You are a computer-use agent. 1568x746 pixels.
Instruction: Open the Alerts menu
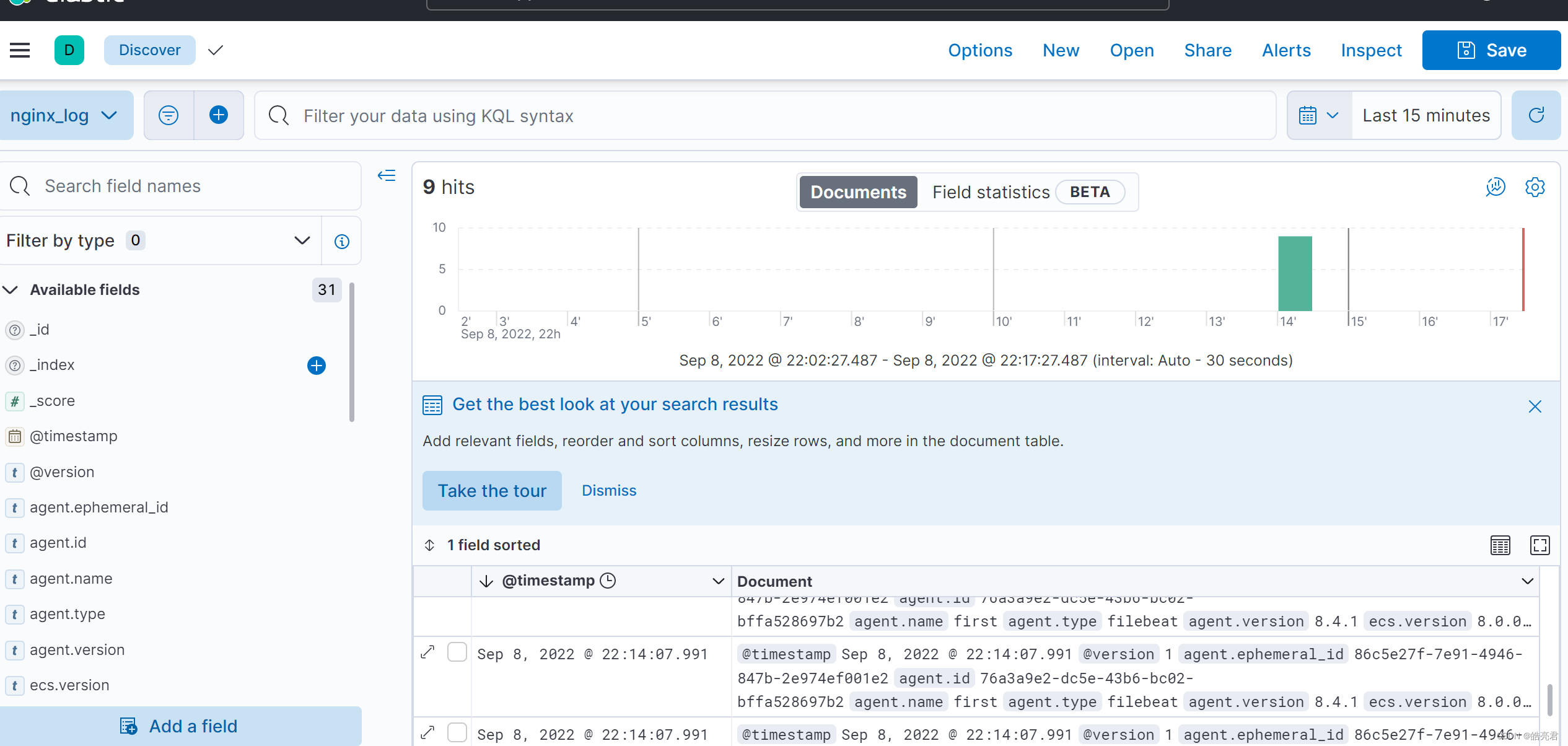(1286, 50)
